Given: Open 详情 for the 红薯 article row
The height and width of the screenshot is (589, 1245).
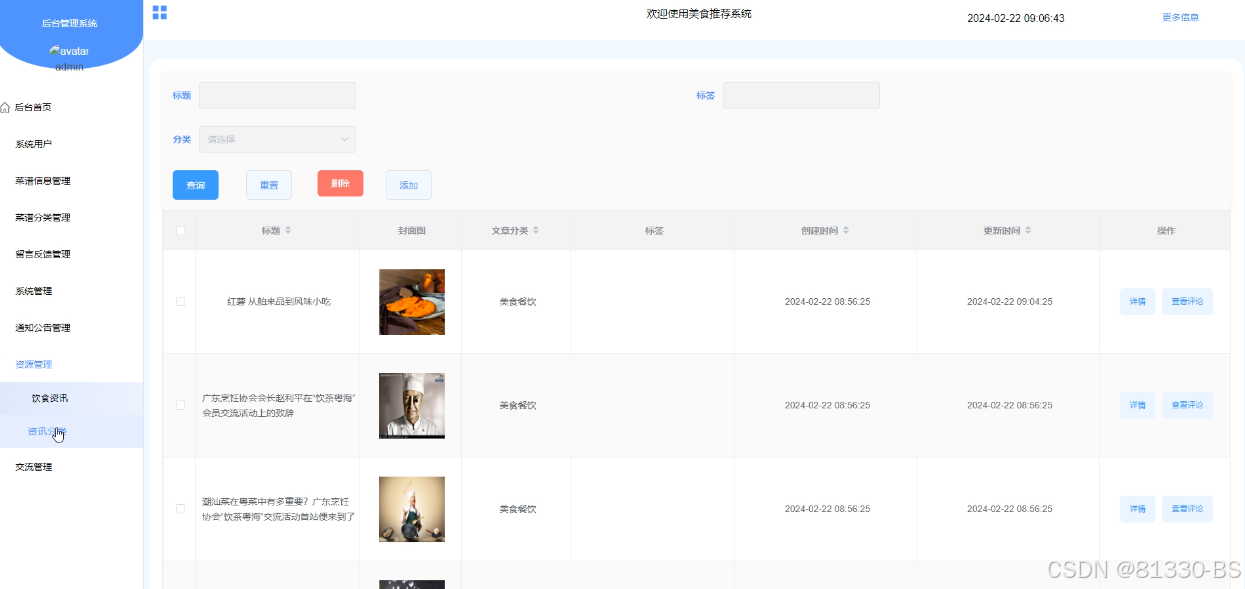Looking at the screenshot, I should [1137, 301].
